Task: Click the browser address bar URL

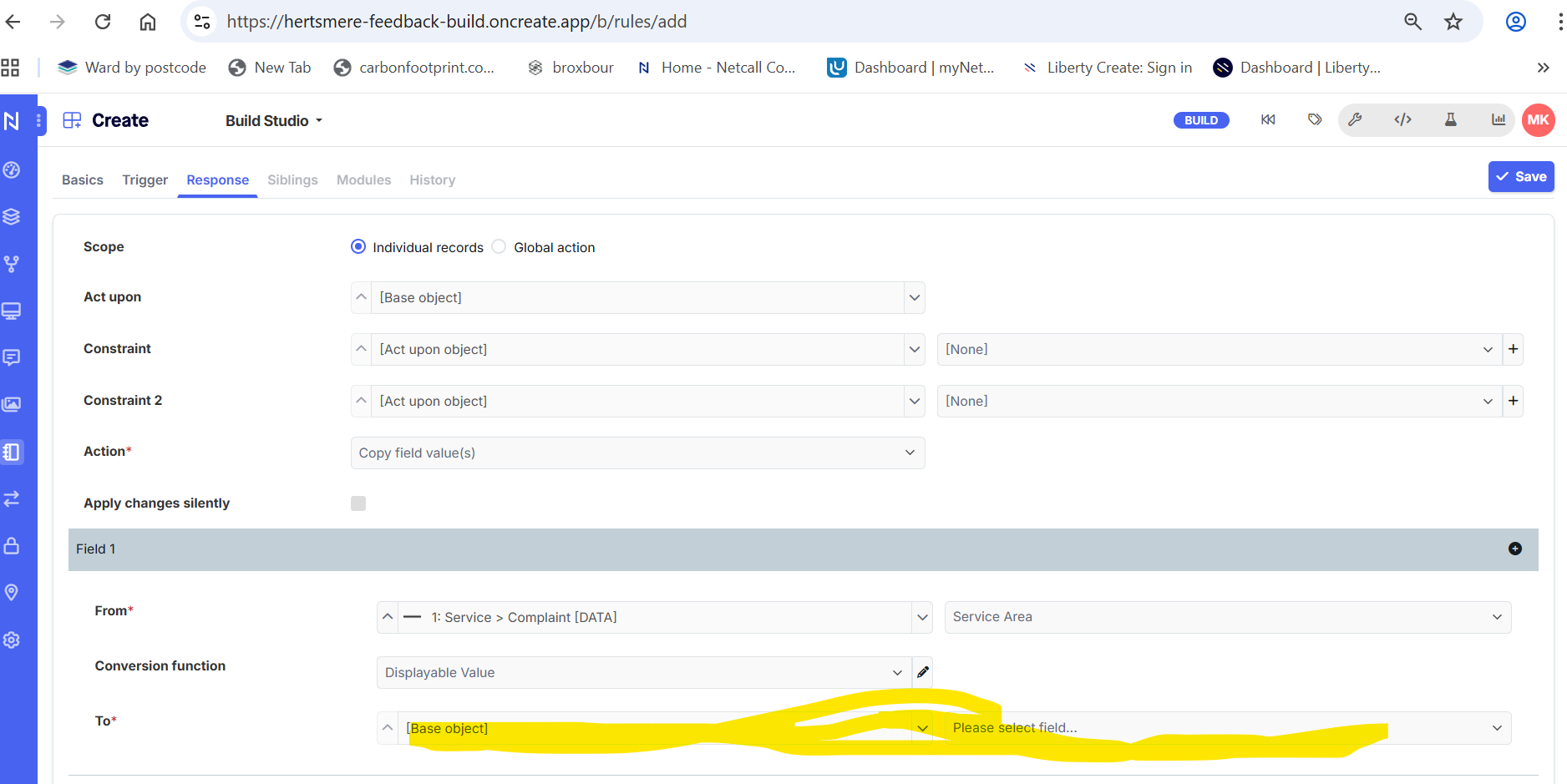Action: [456, 22]
